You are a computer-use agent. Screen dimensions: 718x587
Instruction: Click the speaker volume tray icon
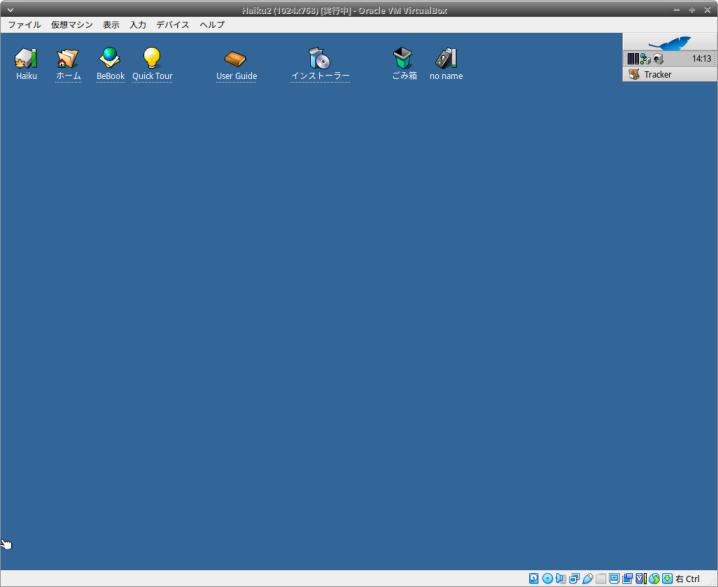[x=658, y=59]
